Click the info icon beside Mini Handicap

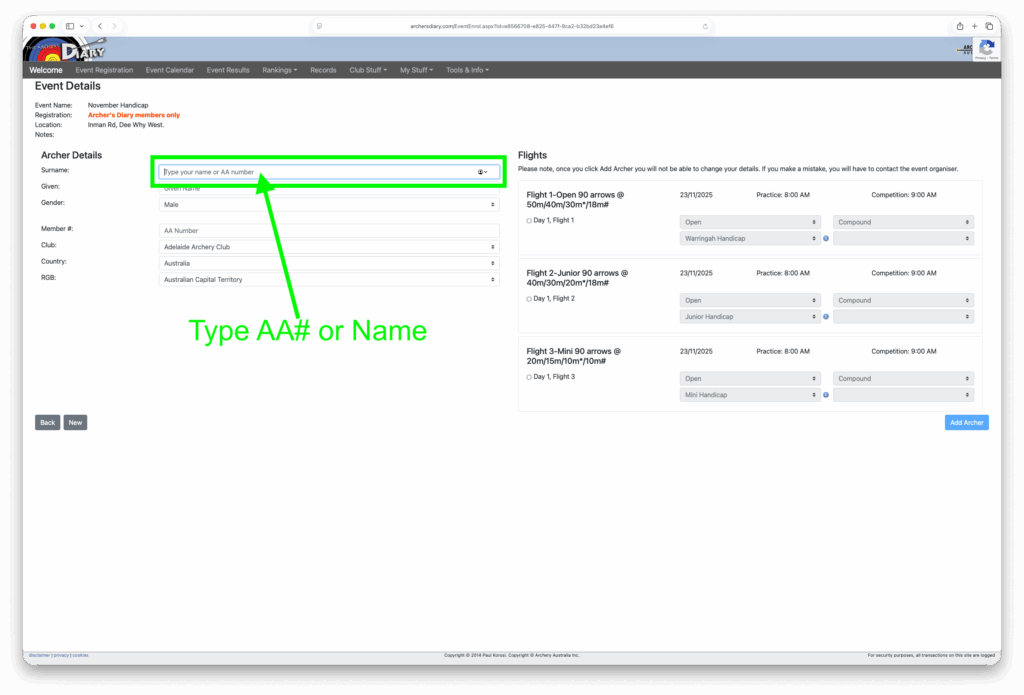pos(826,395)
